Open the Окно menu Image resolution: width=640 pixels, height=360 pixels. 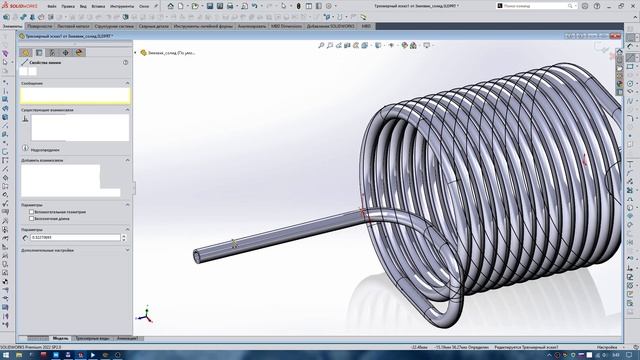[x=144, y=7]
